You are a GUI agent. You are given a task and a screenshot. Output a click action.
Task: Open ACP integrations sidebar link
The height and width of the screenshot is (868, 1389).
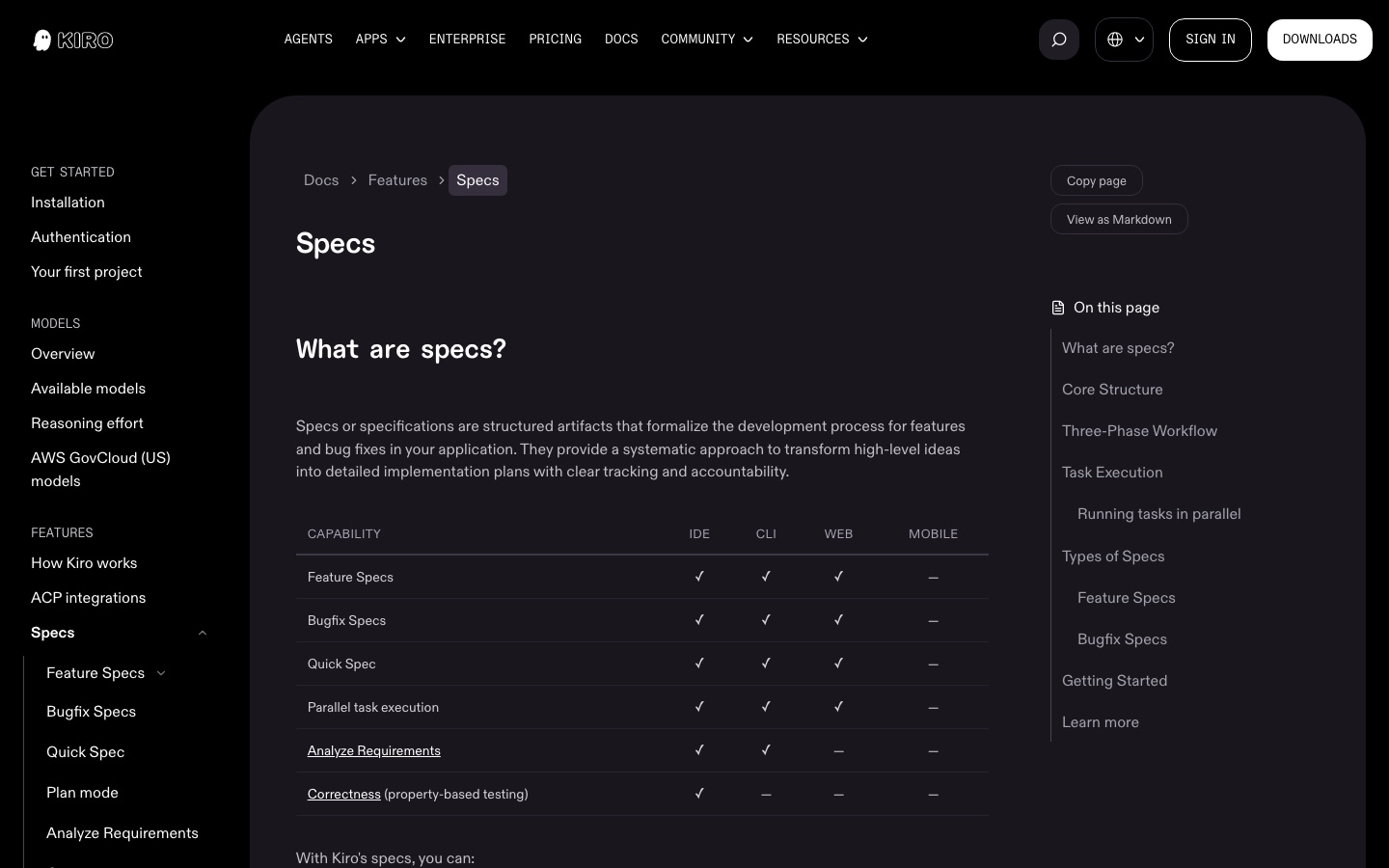[88, 598]
